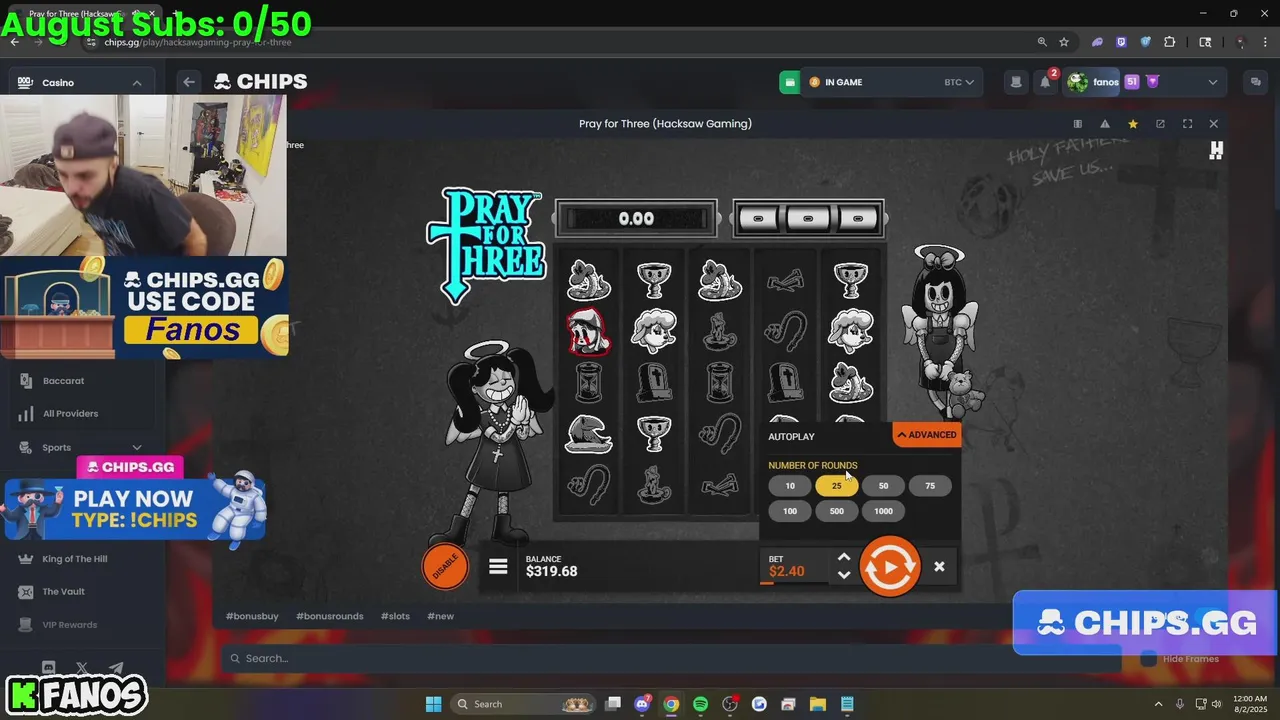This screenshot has height=720, width=1280.
Task: Open the #new tag
Action: pyautogui.click(x=440, y=616)
